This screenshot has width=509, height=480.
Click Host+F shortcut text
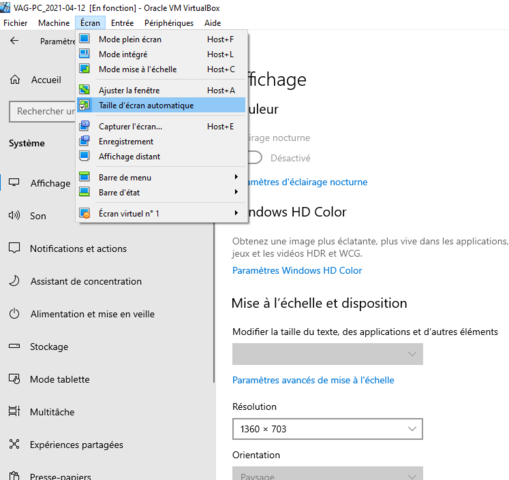pyautogui.click(x=220, y=39)
